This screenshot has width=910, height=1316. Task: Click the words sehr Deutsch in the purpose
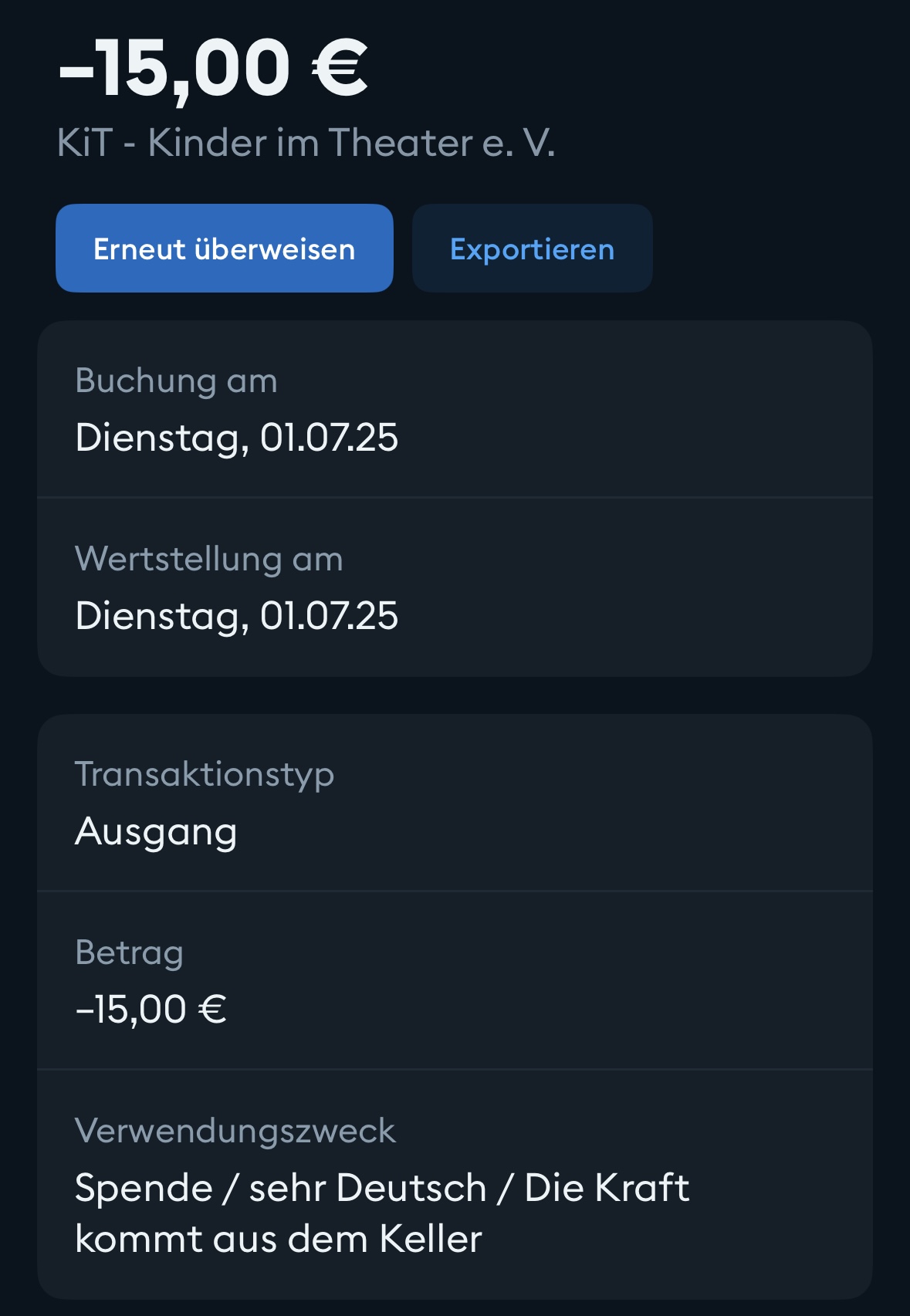[367, 1188]
